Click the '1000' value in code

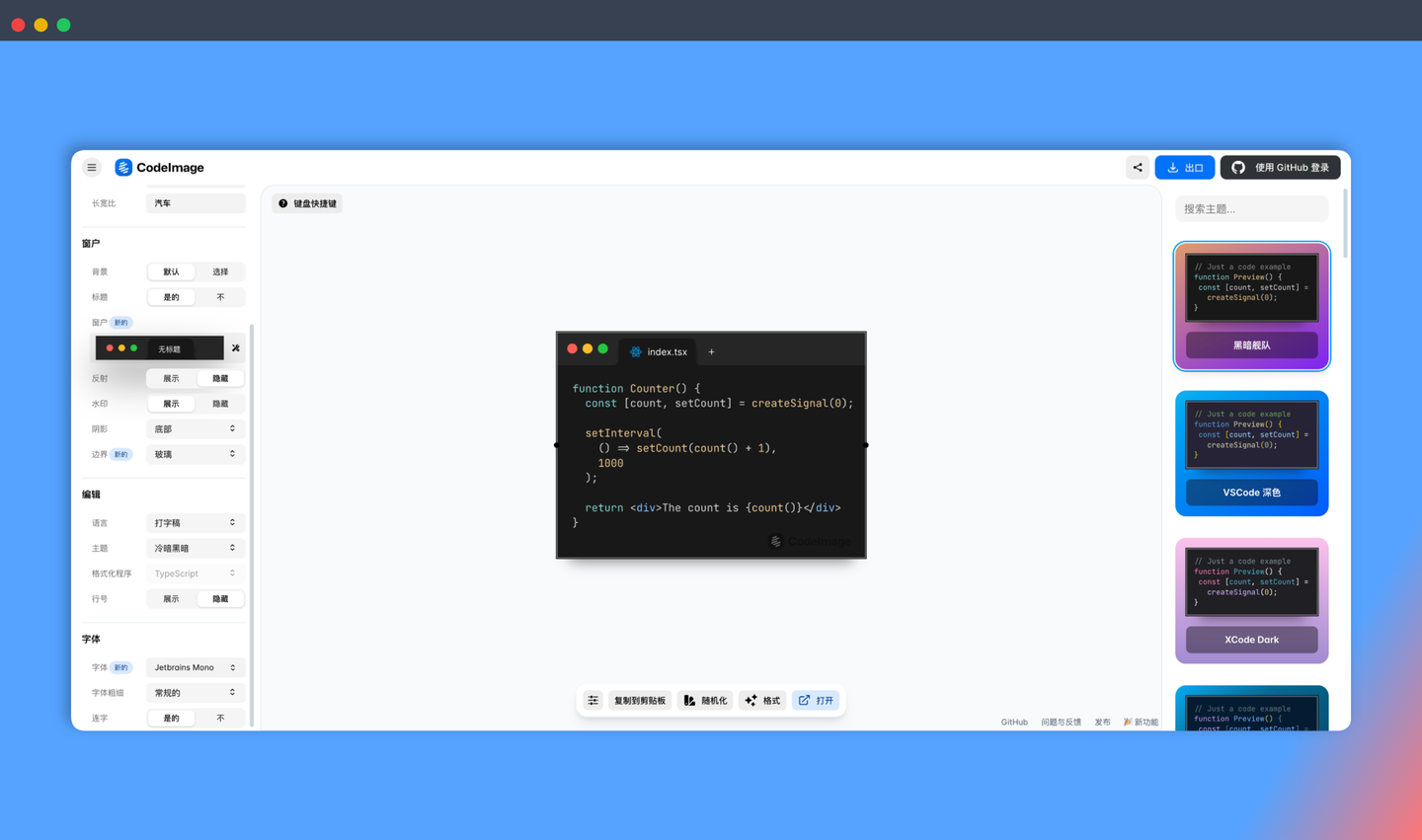(610, 463)
